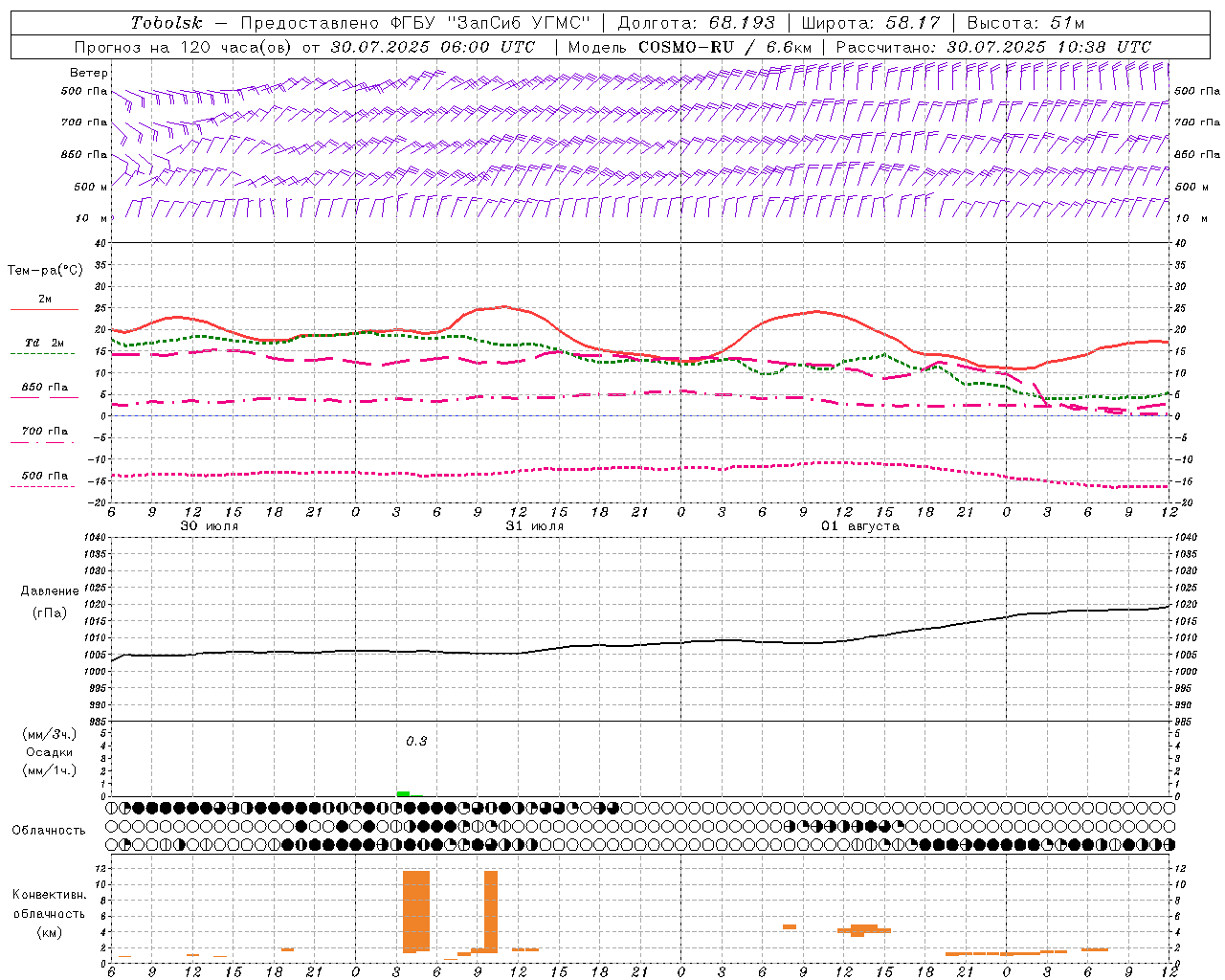
Task: Click the 'Модель COSMO-RU / 6.6км' model label
Action: (x=689, y=47)
